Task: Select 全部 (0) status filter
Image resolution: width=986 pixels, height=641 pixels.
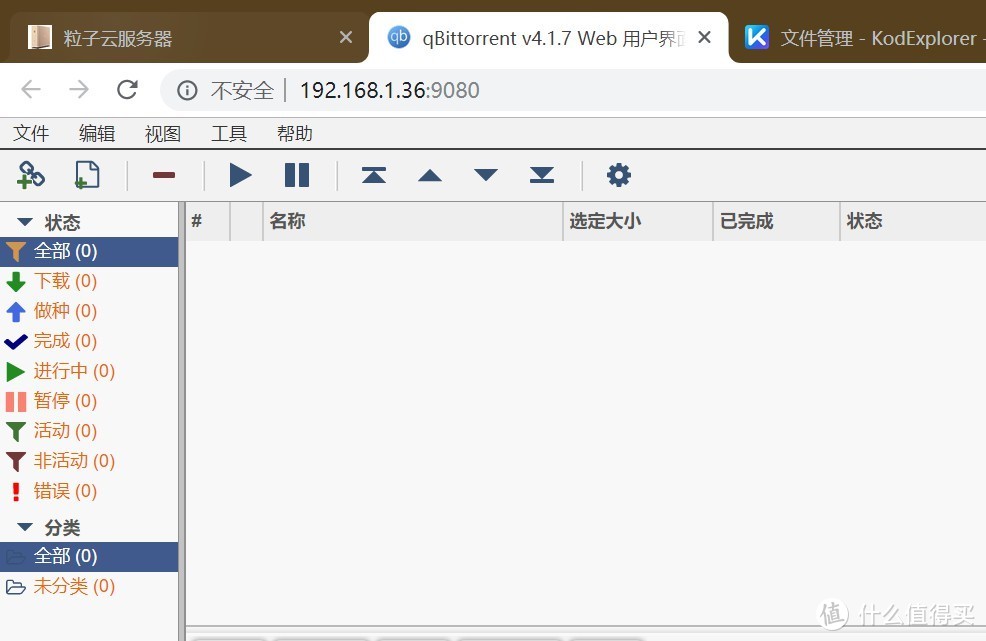Action: point(89,252)
